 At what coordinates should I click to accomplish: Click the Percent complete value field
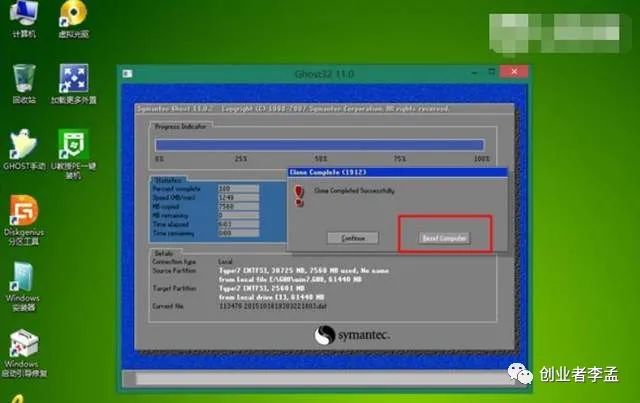click(x=238, y=189)
